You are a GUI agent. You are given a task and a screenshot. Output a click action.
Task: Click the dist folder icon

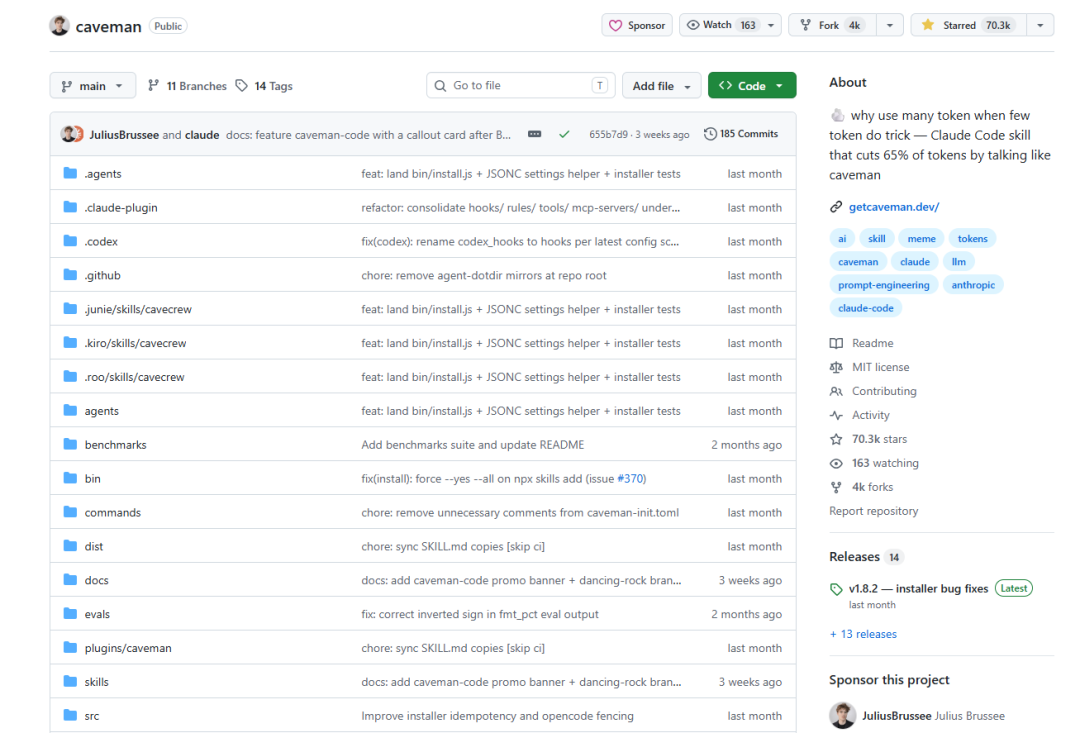point(70,546)
